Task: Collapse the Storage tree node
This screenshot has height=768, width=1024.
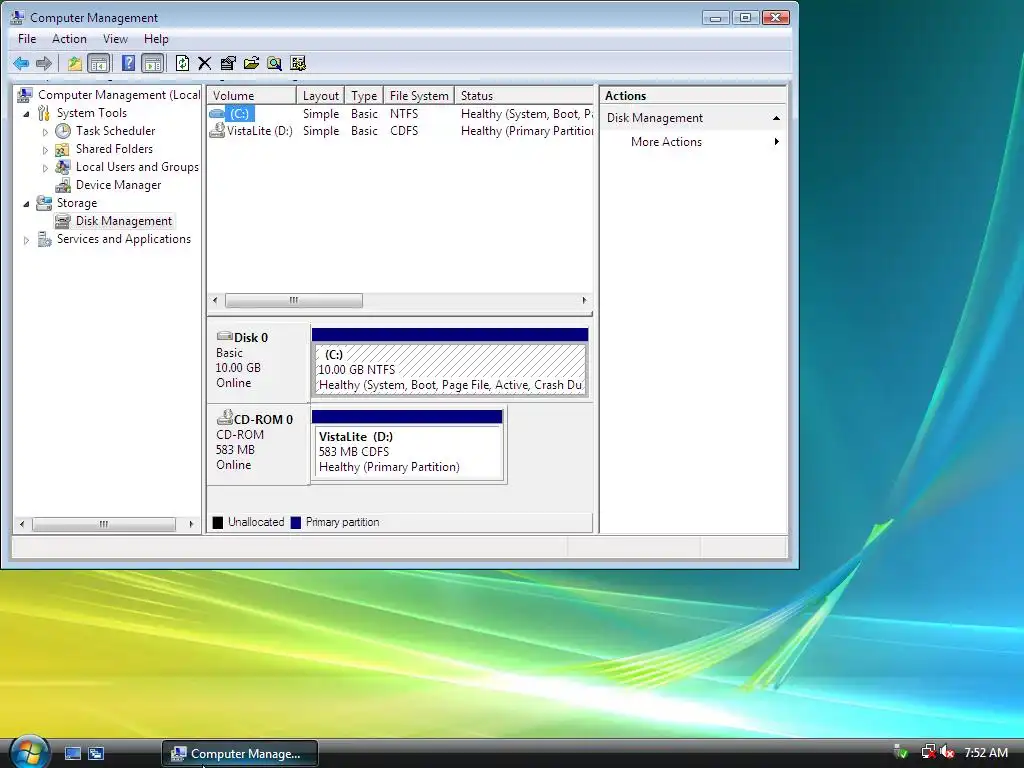Action: click(26, 204)
